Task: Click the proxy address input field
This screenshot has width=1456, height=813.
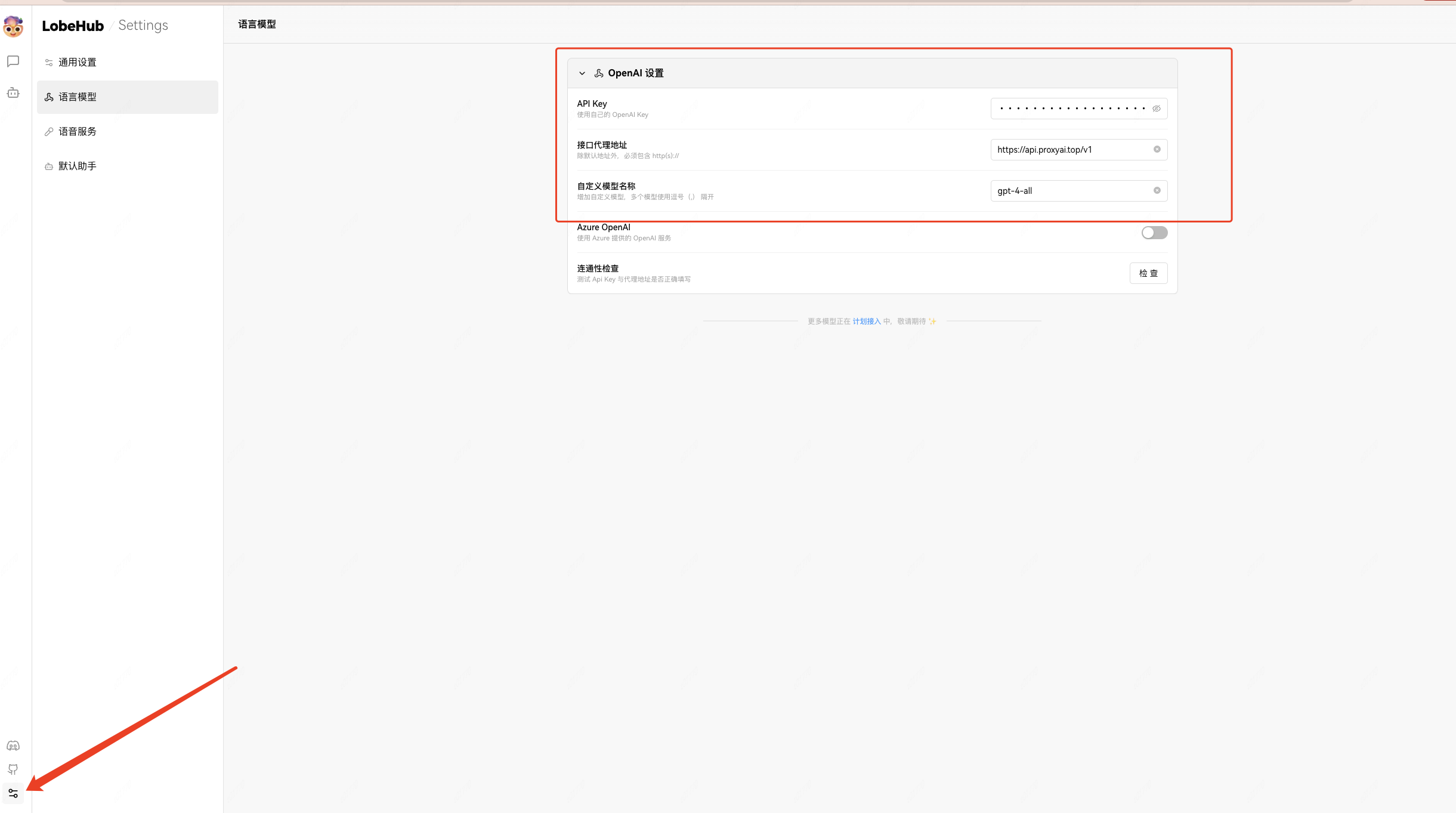Action: [x=1071, y=150]
